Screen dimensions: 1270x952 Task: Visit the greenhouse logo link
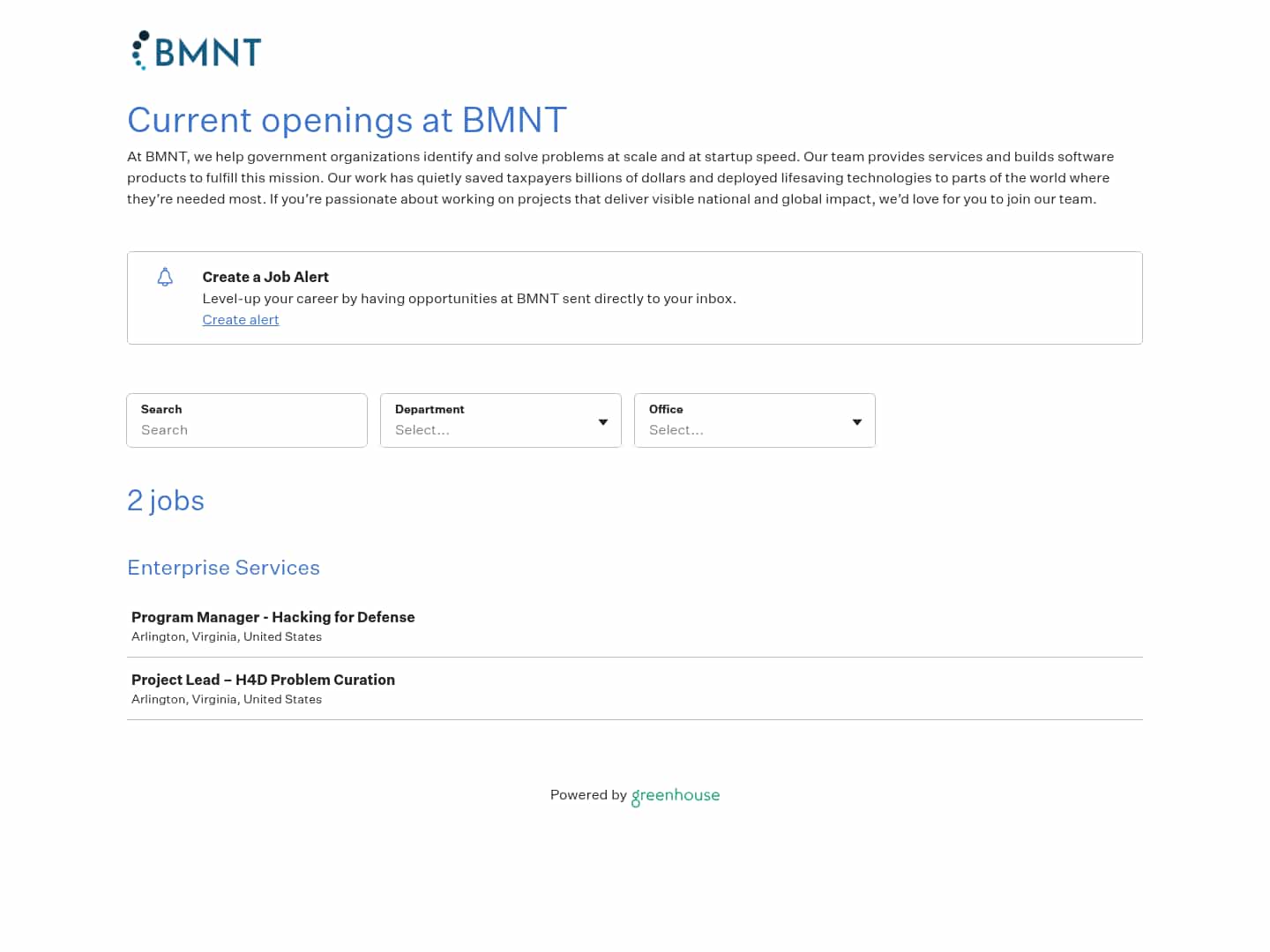click(676, 795)
